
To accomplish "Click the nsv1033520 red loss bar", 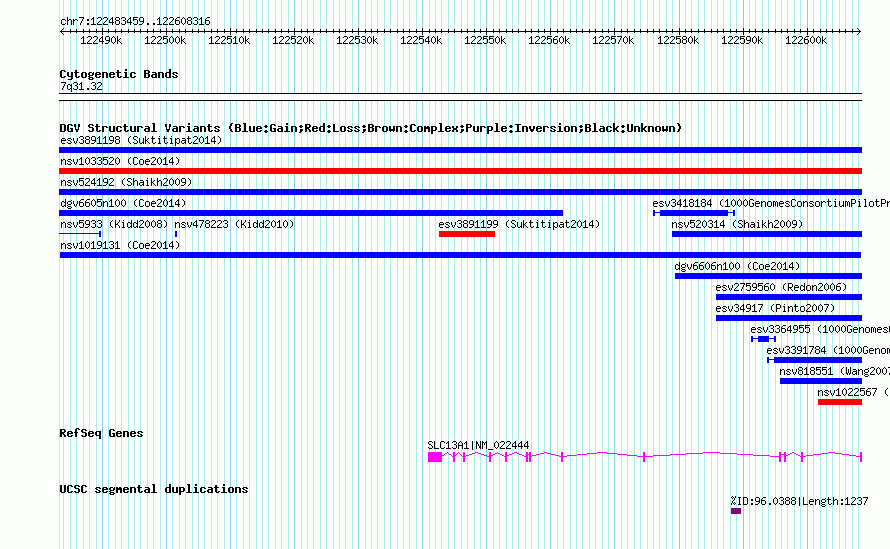I will click(460, 171).
